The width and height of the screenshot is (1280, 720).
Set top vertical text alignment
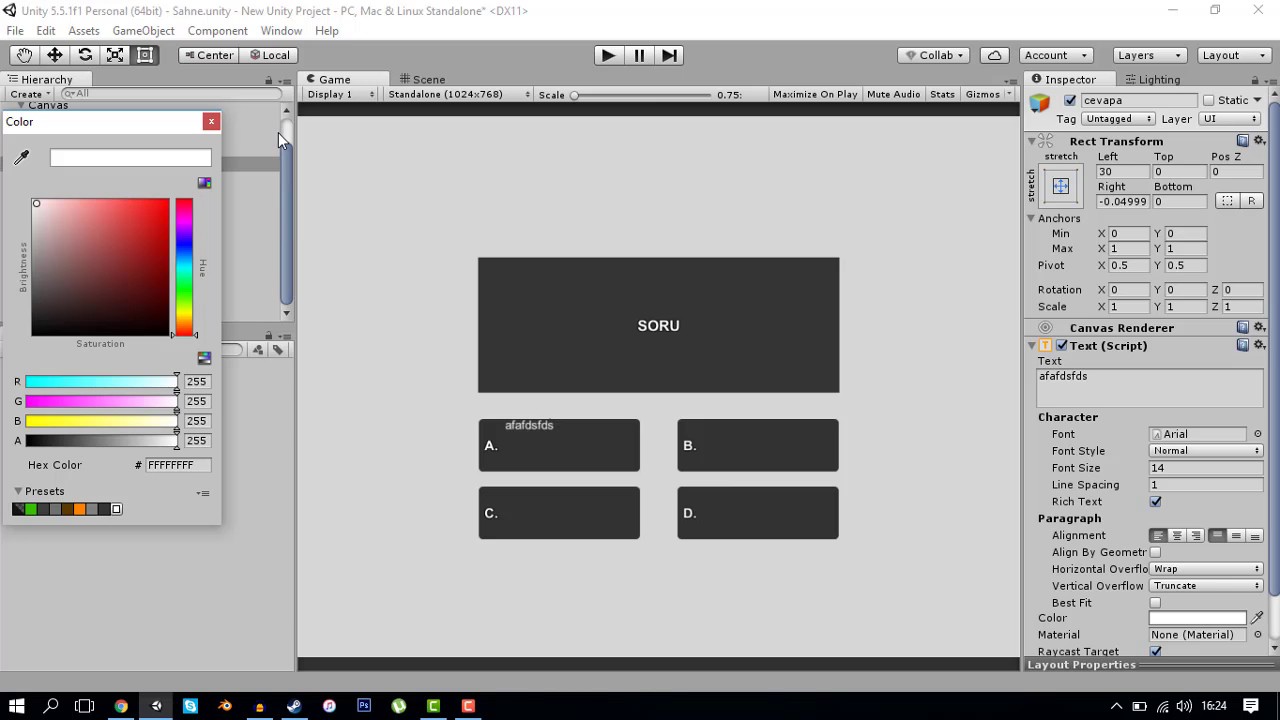[1217, 536]
